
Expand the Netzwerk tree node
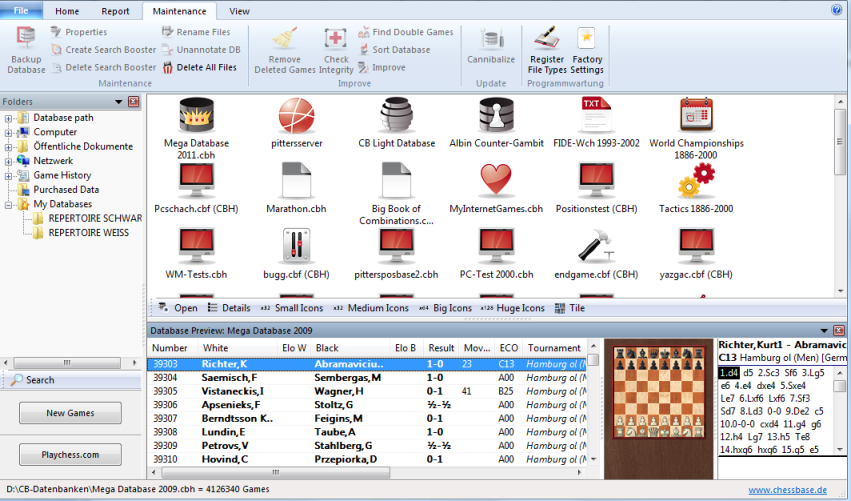[8, 161]
